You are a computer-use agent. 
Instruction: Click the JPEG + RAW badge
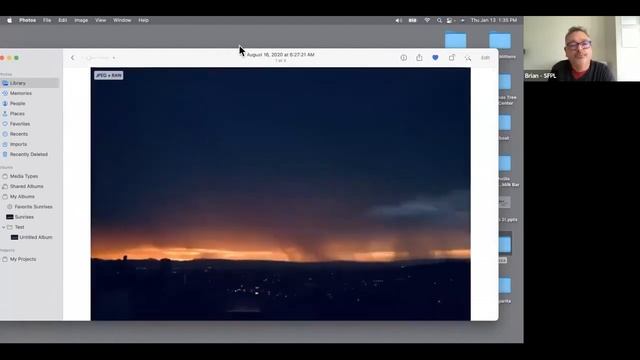click(x=109, y=76)
